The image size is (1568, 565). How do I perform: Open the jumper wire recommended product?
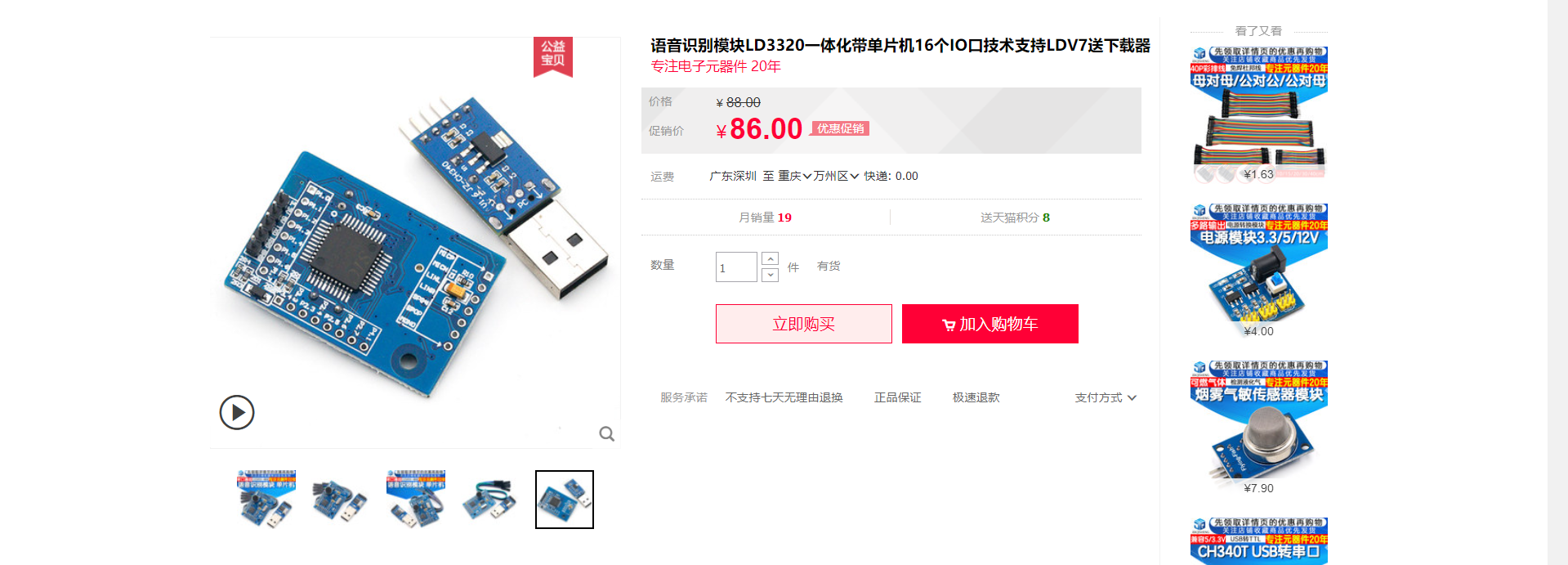click(1259, 114)
